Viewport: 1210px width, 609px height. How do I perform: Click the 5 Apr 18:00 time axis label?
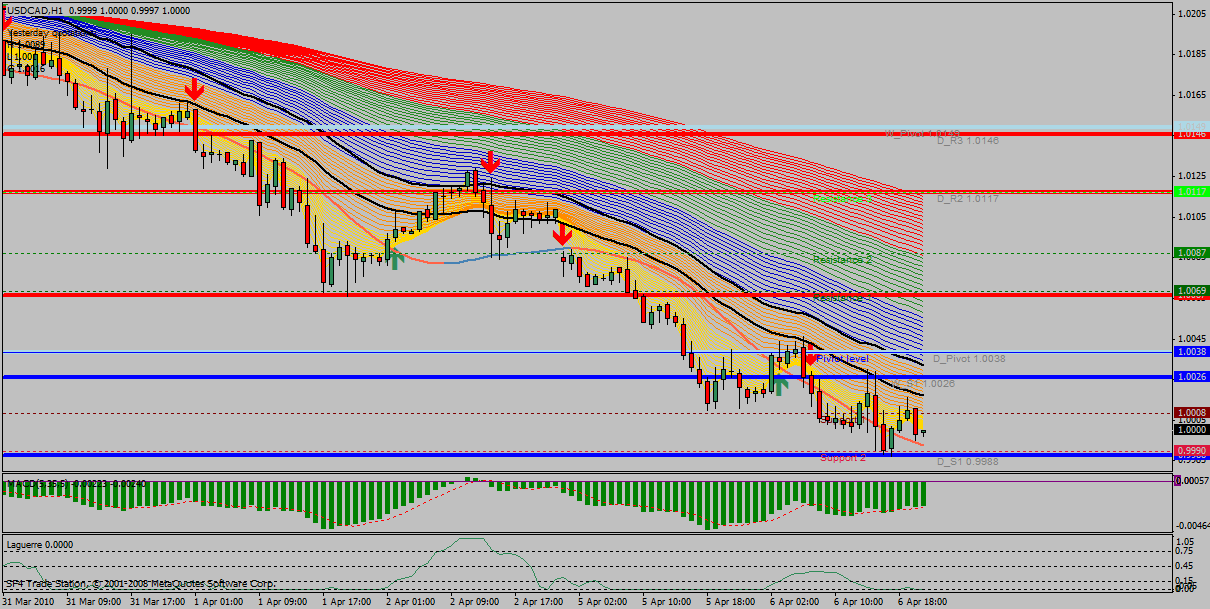pos(728,602)
